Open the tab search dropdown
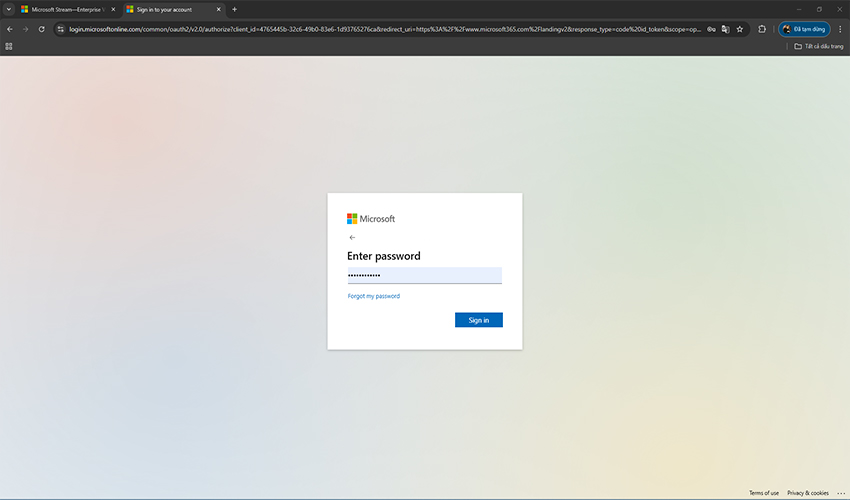The image size is (850, 500). tap(9, 9)
